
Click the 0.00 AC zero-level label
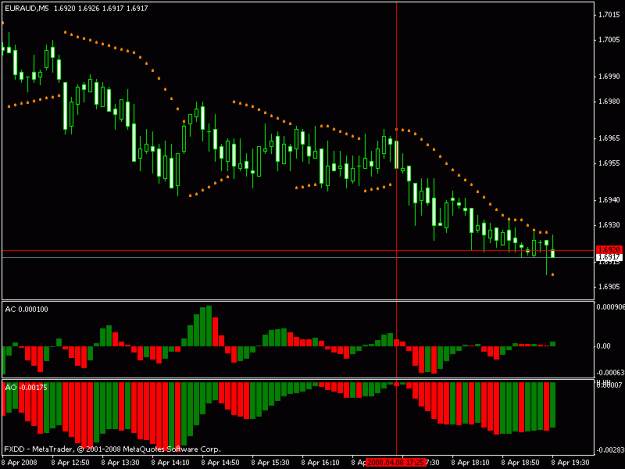click(x=603, y=346)
